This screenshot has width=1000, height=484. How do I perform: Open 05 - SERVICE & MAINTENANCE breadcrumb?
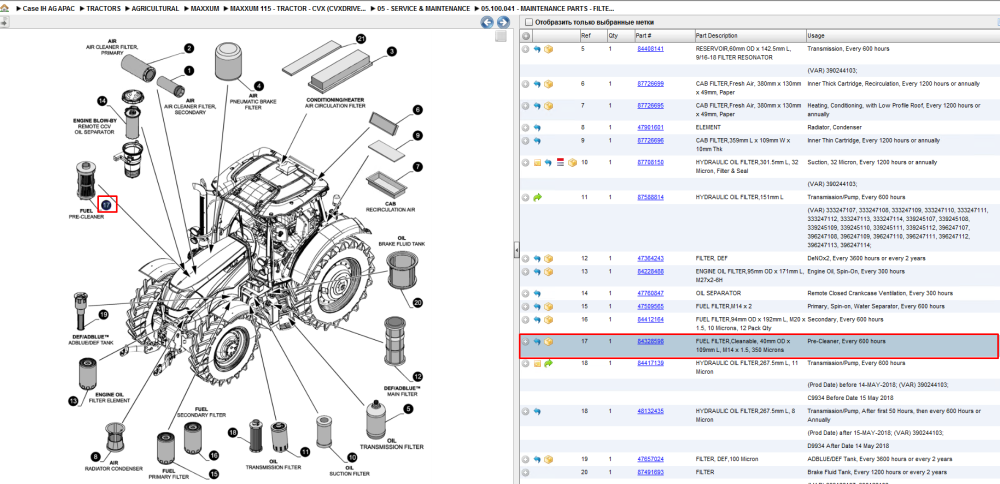pyautogui.click(x=423, y=9)
